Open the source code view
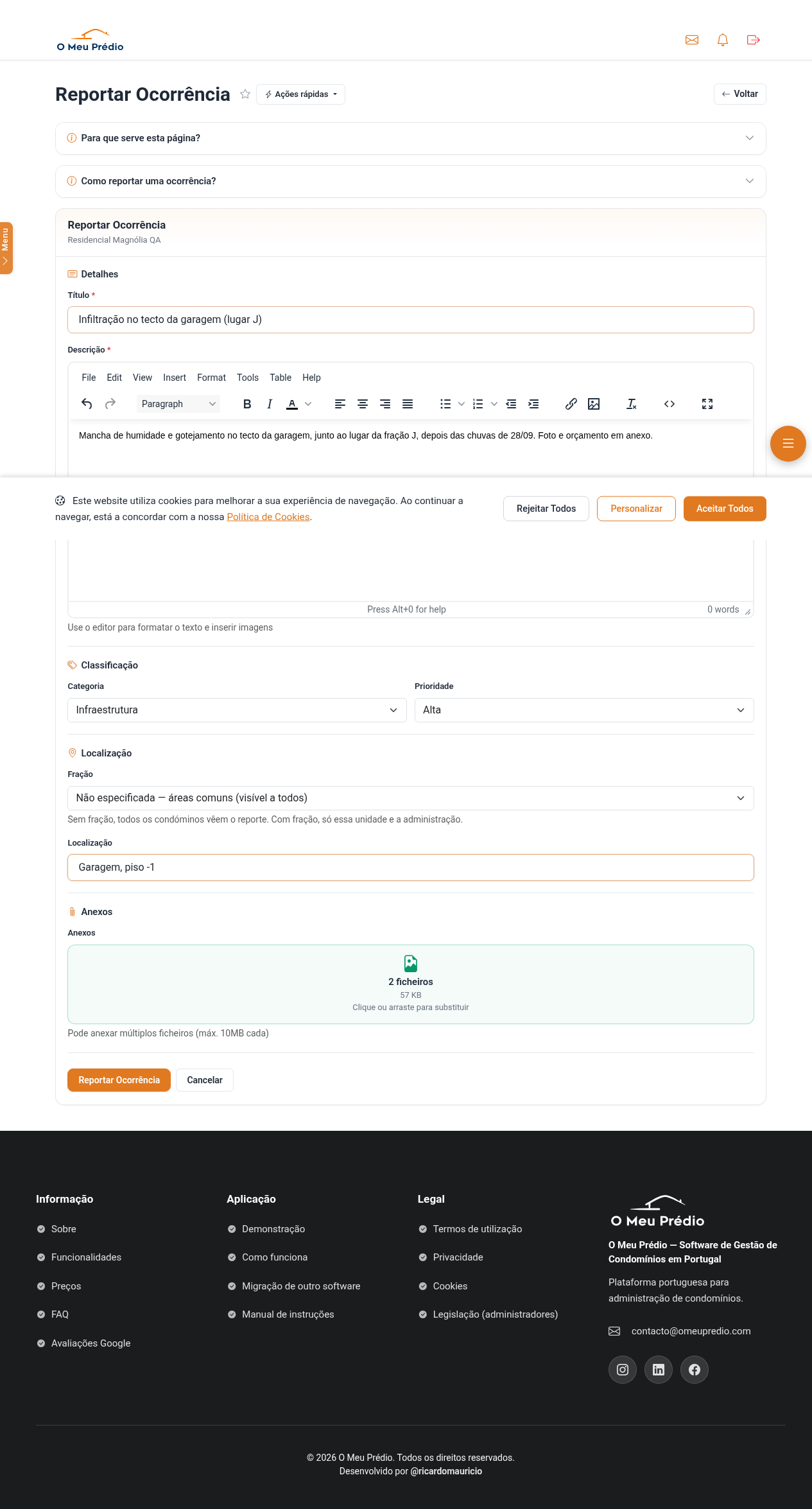 point(669,404)
